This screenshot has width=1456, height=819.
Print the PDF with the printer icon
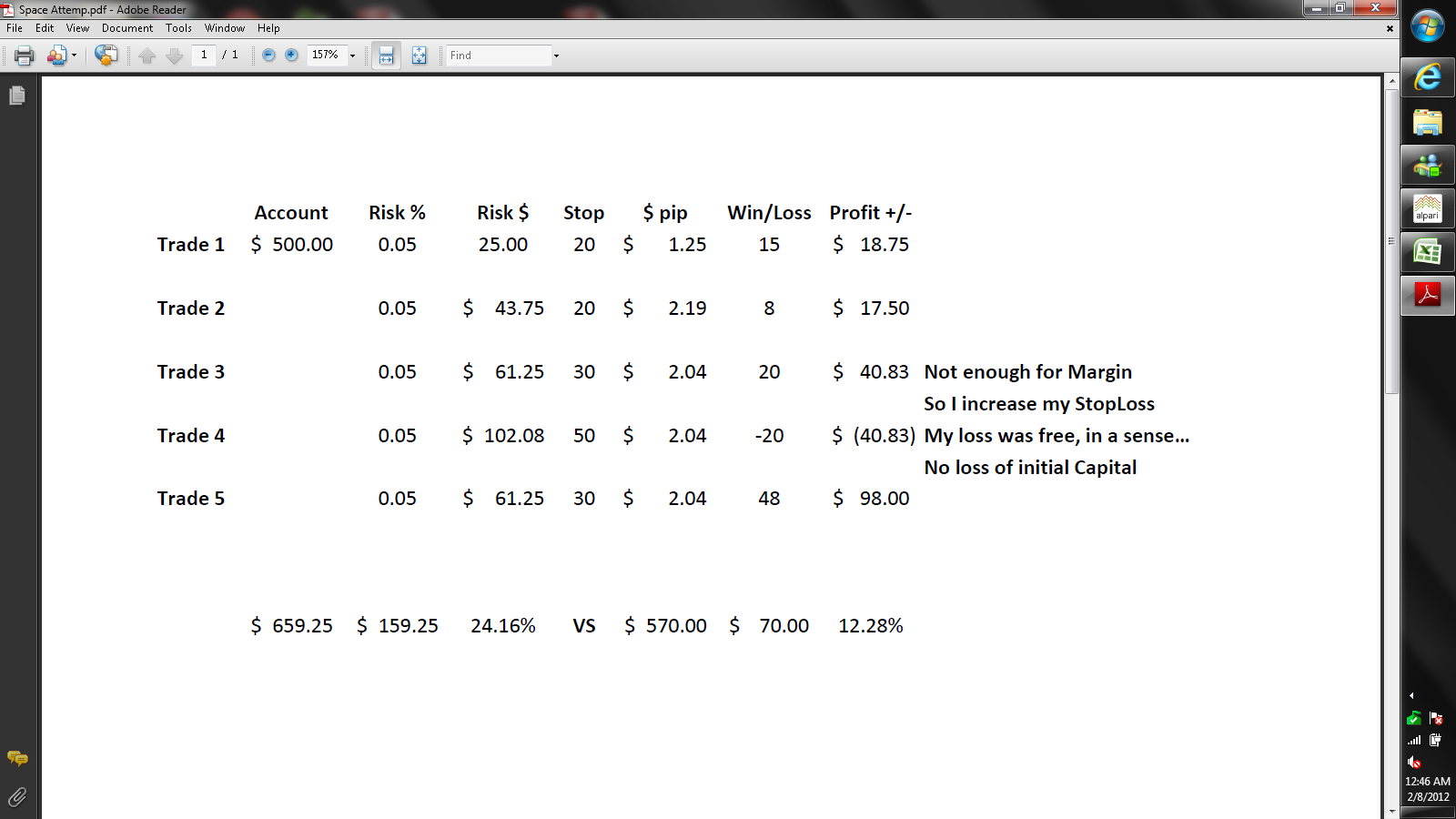click(x=25, y=56)
